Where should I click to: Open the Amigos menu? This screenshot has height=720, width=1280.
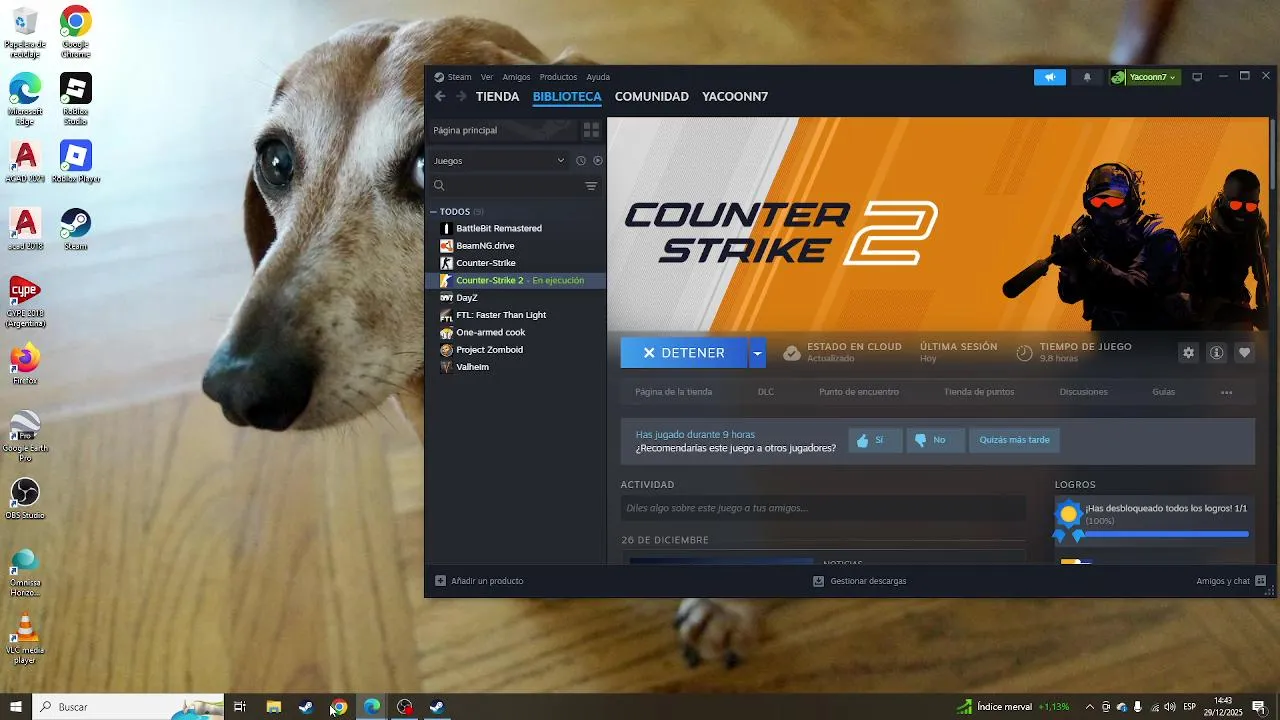pyautogui.click(x=517, y=77)
